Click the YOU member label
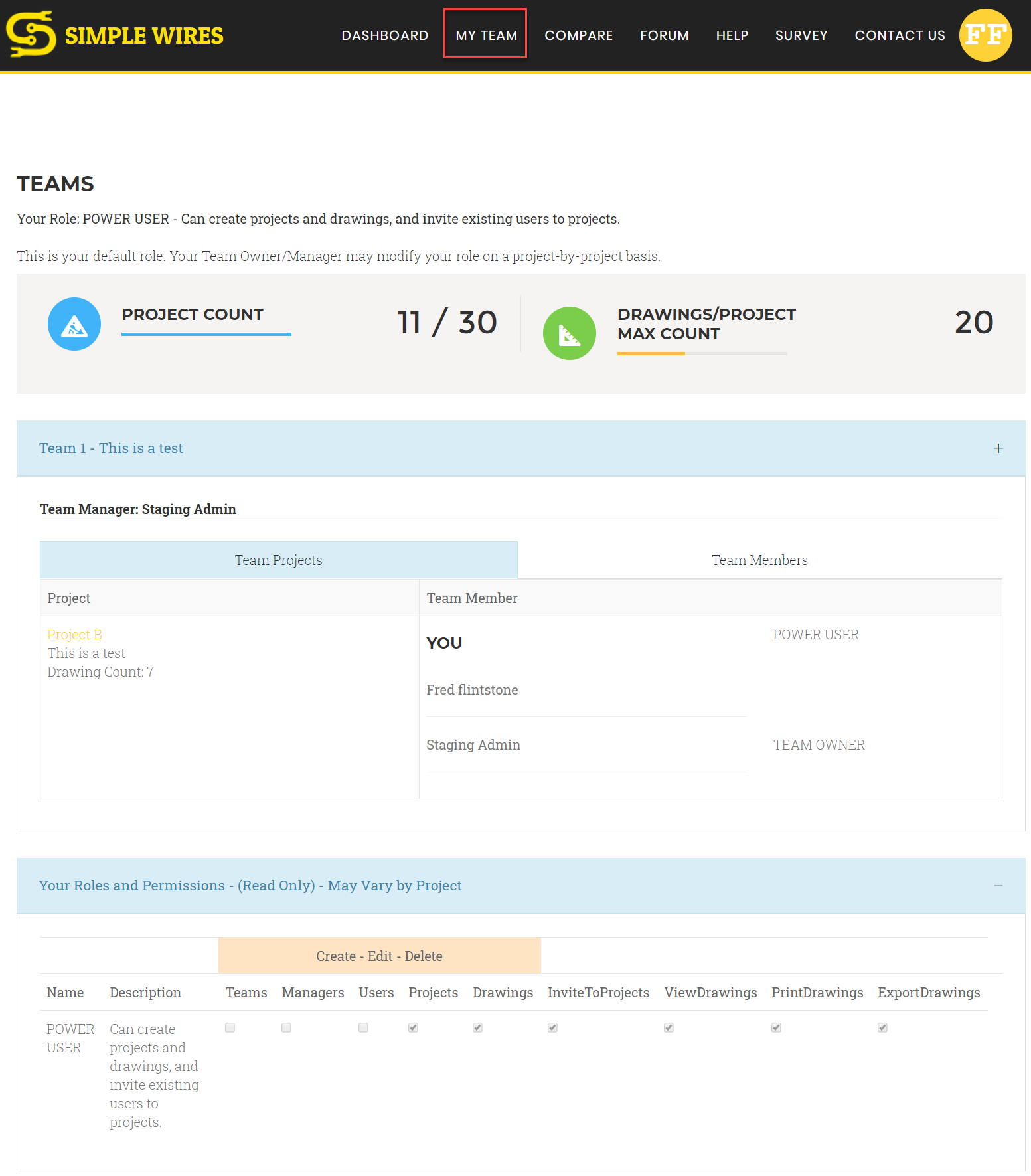The width and height of the screenshot is (1031, 1176). coord(444,643)
